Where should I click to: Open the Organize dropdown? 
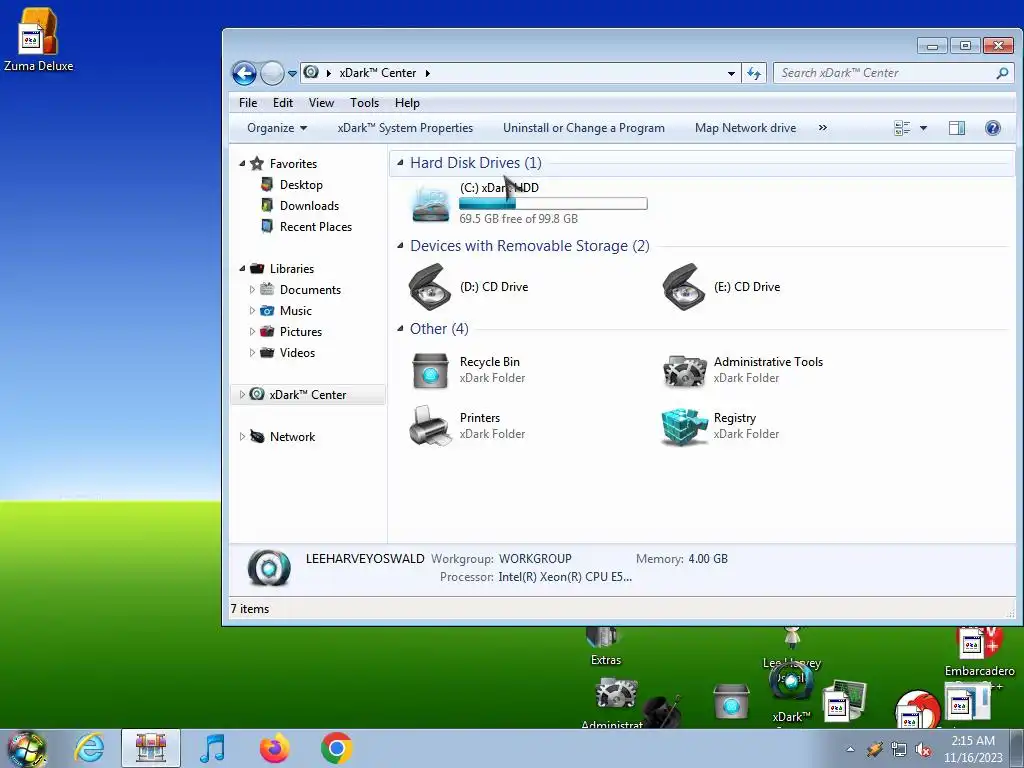click(x=277, y=128)
